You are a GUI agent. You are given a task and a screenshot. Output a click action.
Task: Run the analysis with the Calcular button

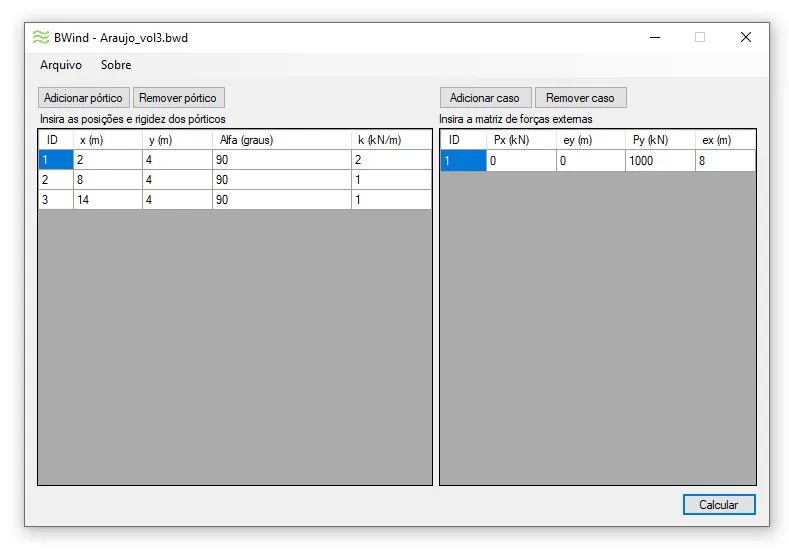(x=718, y=505)
